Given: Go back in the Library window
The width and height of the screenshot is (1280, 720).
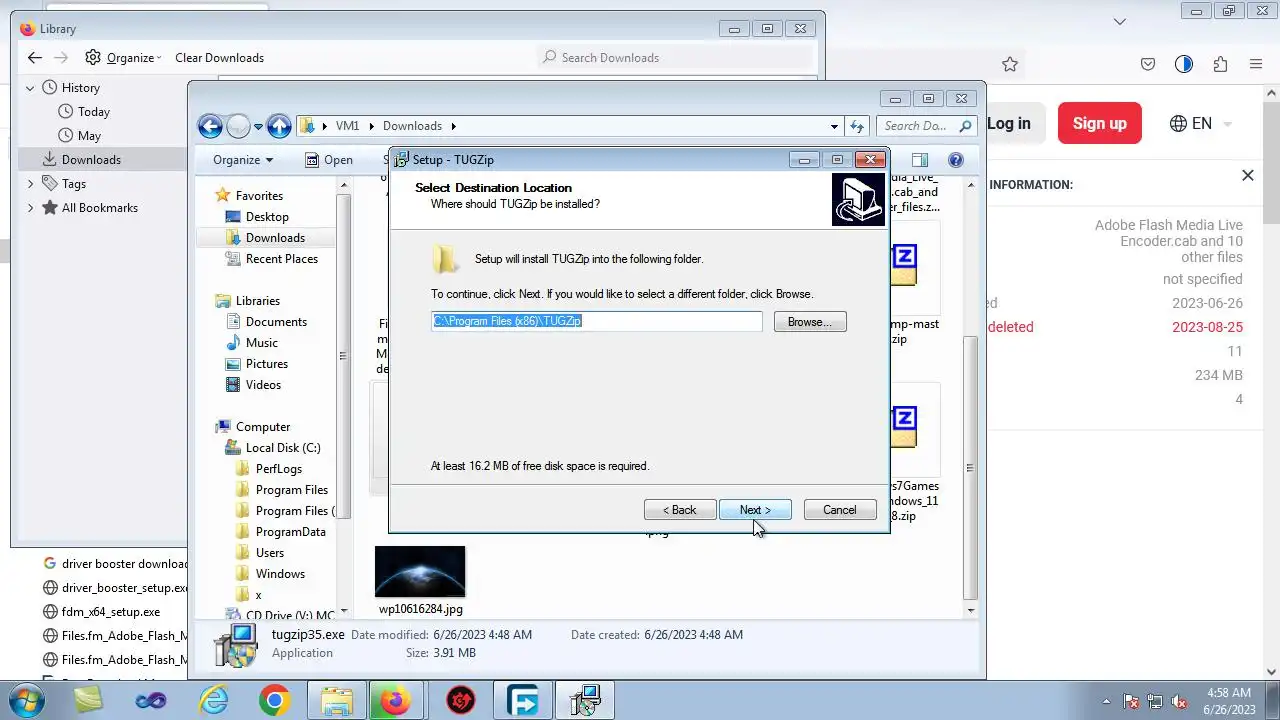Looking at the screenshot, I should tap(34, 57).
